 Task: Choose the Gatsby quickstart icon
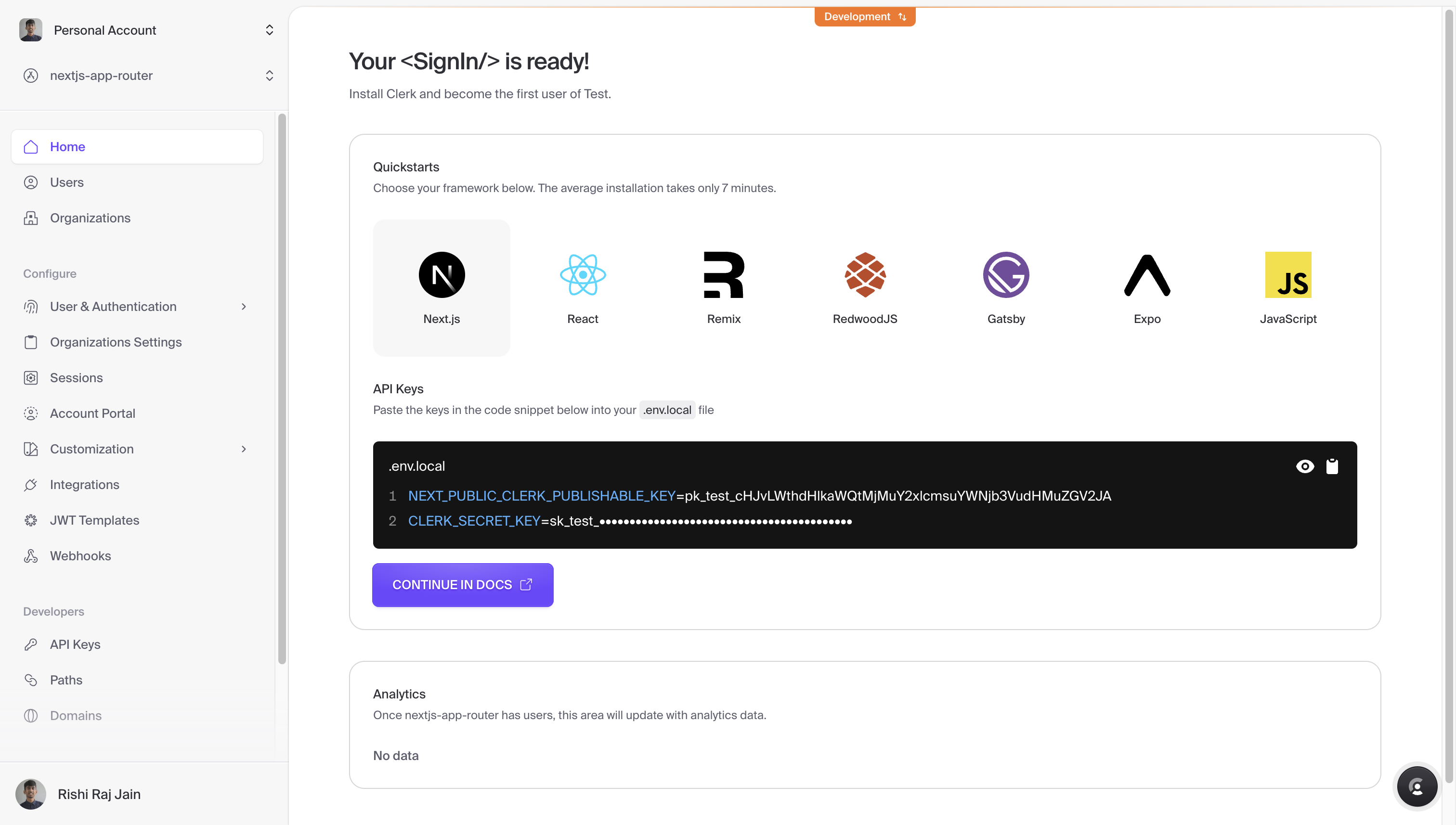(1006, 275)
